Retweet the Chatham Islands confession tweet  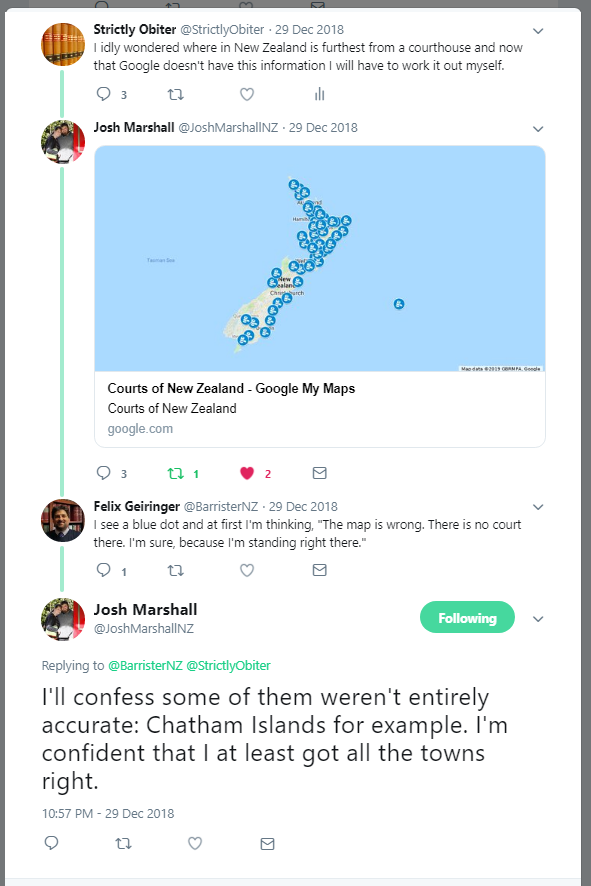pyautogui.click(x=123, y=843)
